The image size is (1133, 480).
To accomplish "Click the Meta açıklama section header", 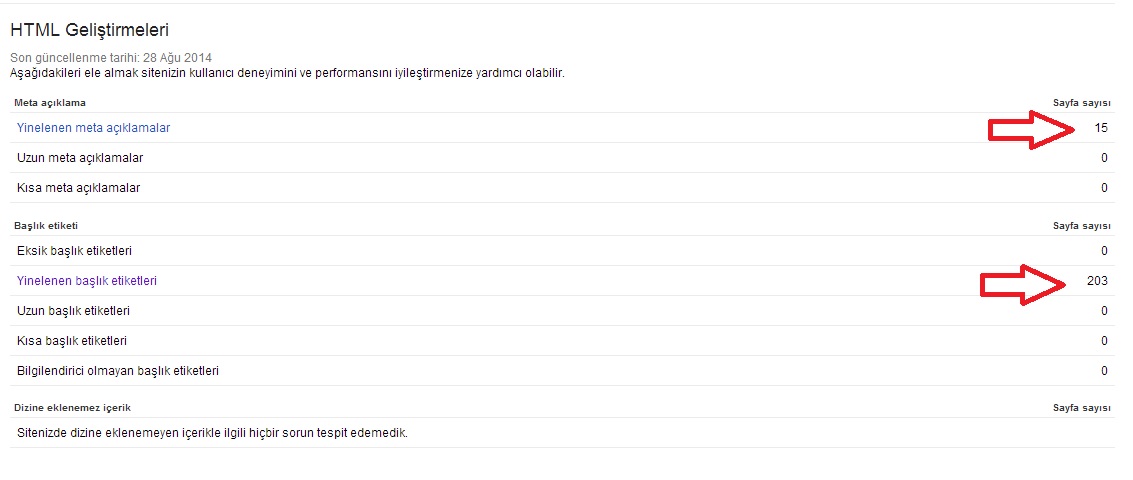I will (x=50, y=103).
